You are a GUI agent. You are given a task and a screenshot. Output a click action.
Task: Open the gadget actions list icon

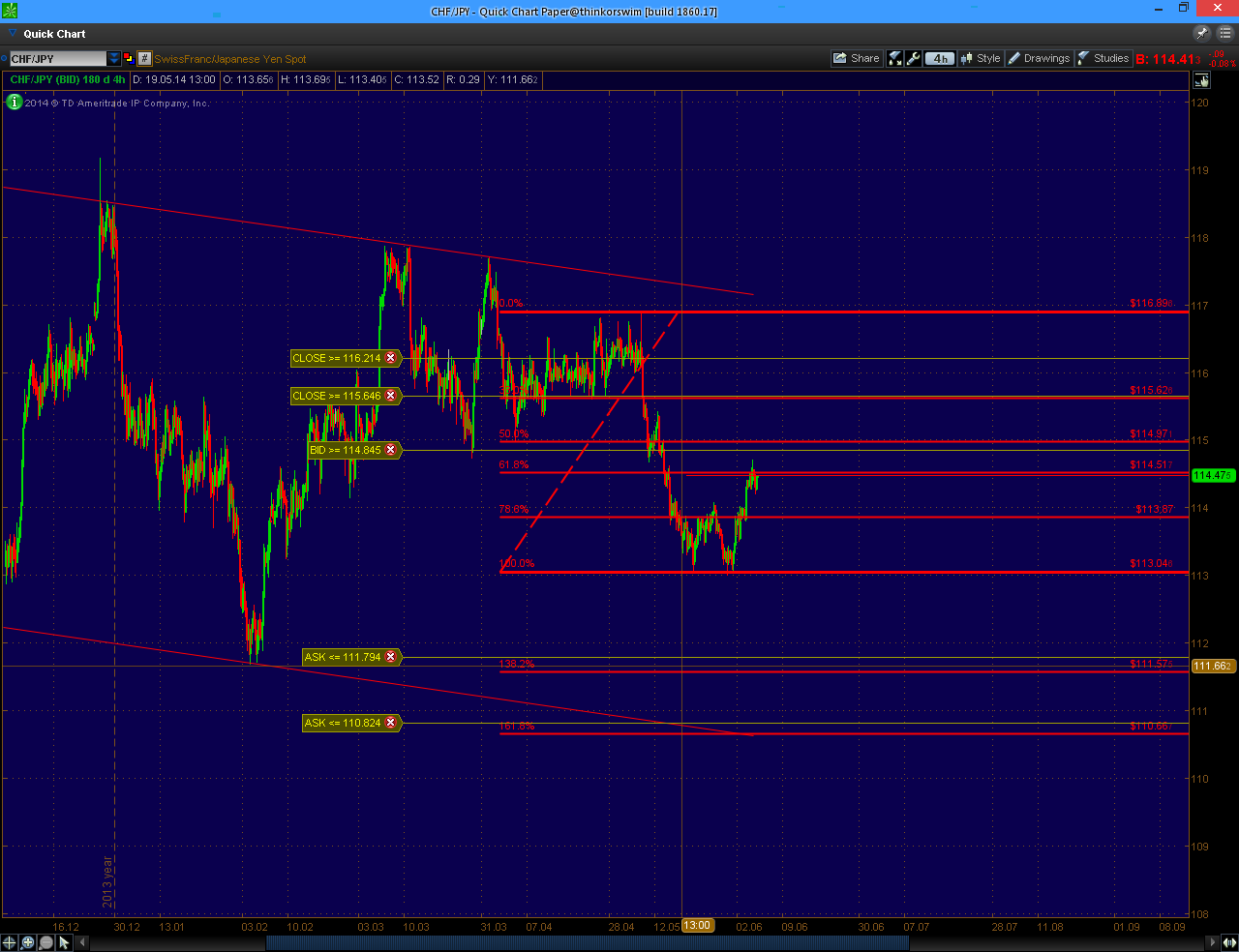(1224, 34)
